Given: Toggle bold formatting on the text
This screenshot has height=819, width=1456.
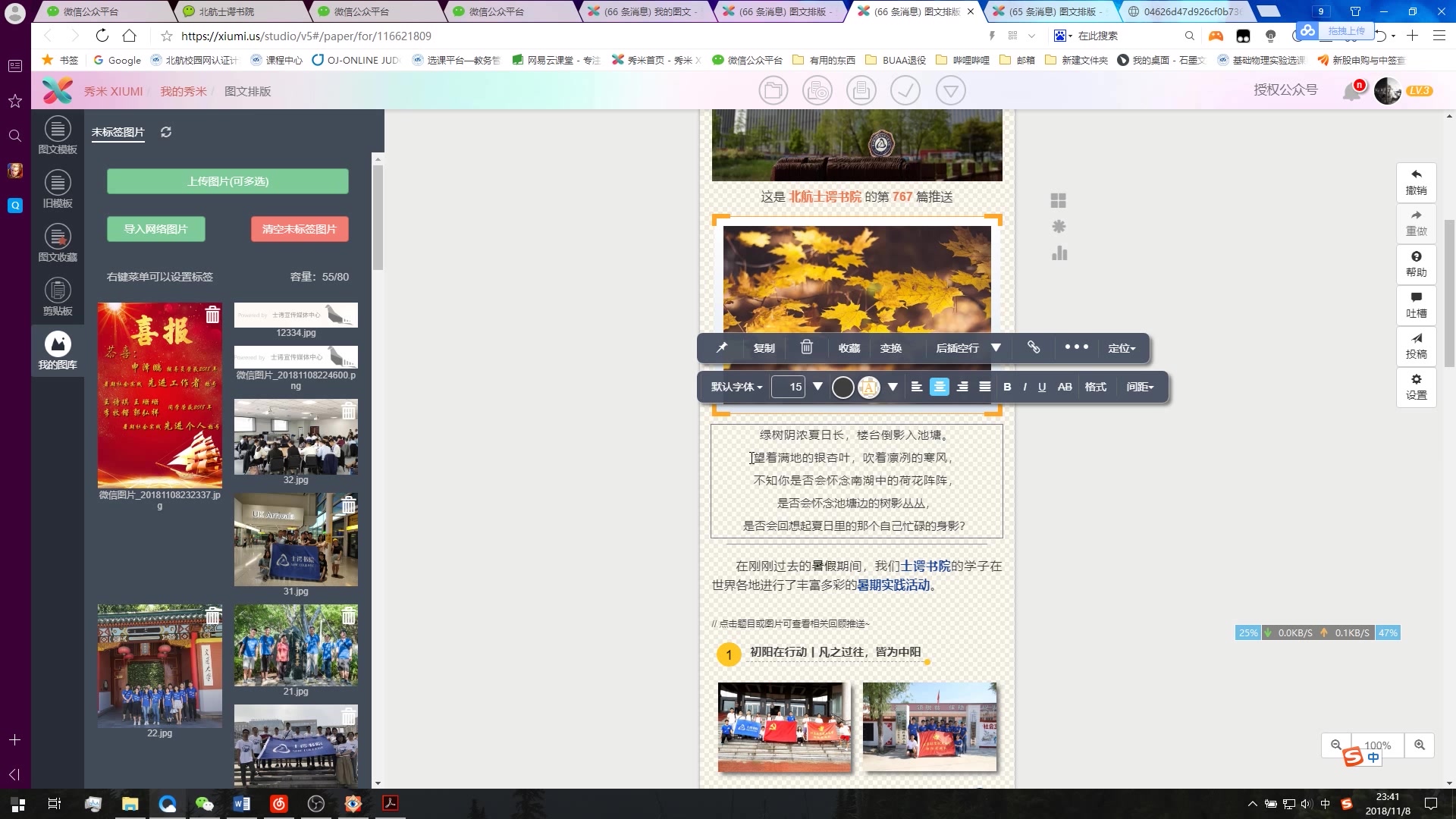Looking at the screenshot, I should (1007, 387).
